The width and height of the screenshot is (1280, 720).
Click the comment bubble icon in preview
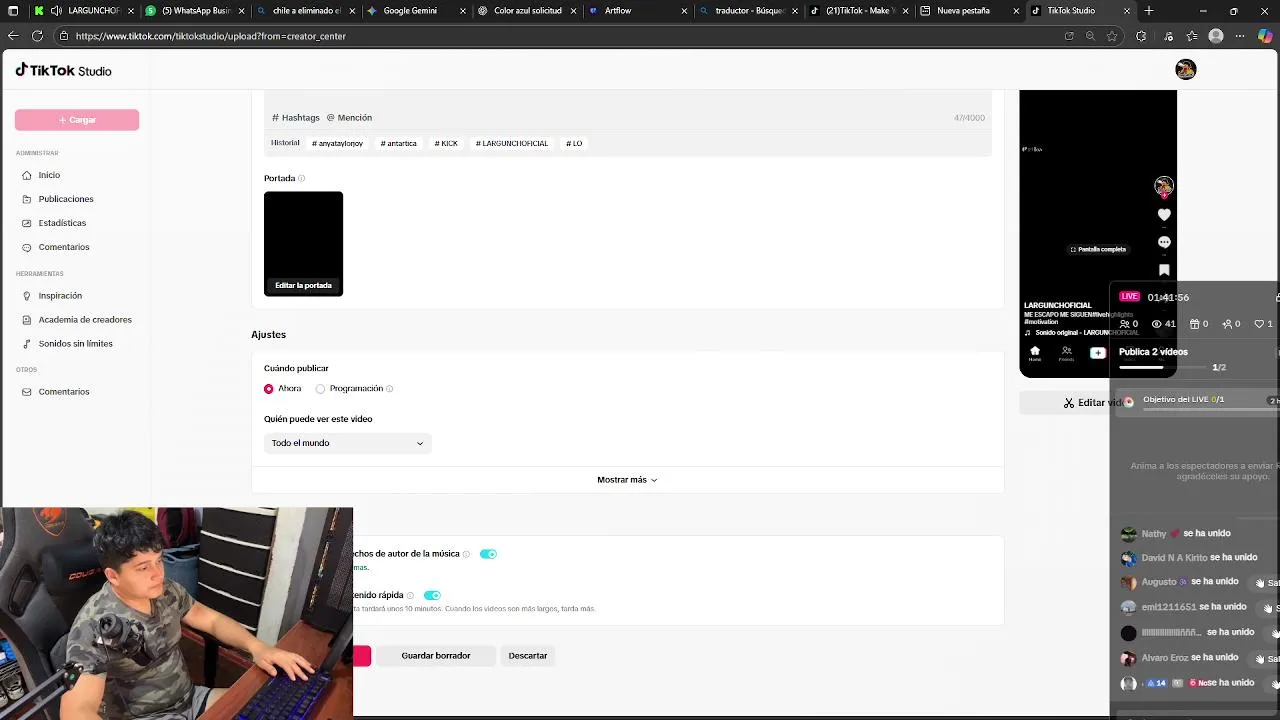pyautogui.click(x=1164, y=242)
